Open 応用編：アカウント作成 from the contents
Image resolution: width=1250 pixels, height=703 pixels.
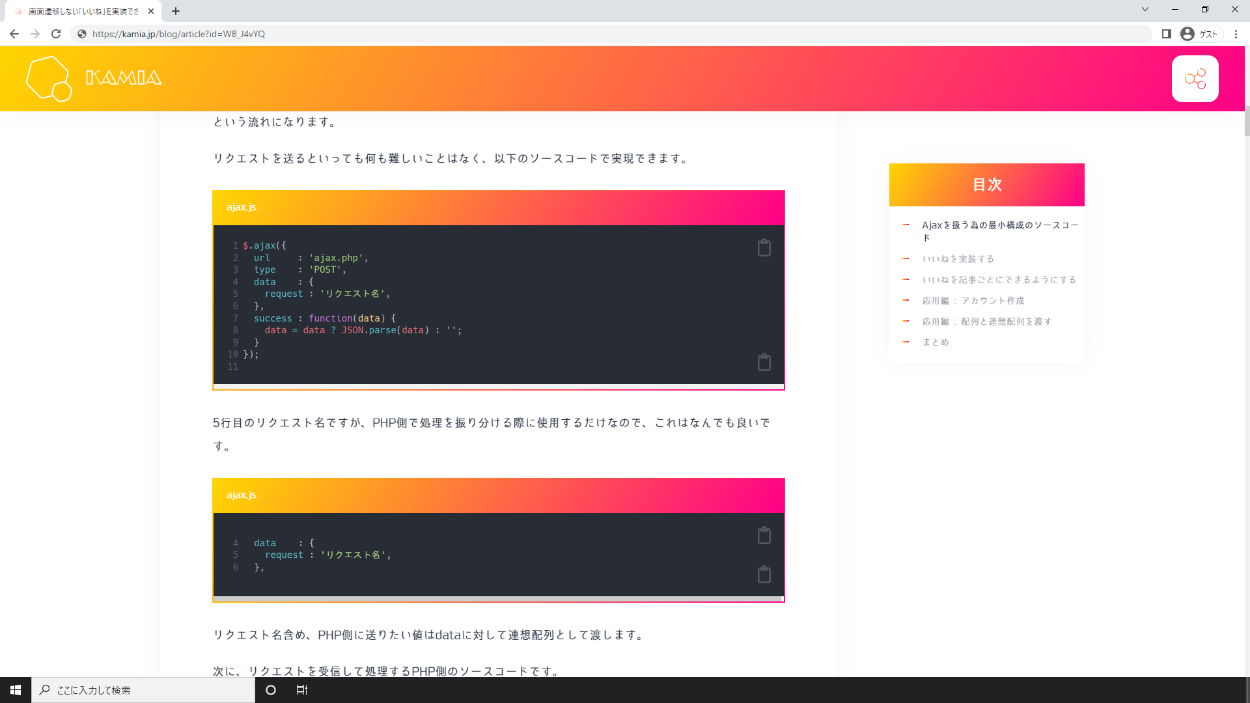tap(973, 300)
